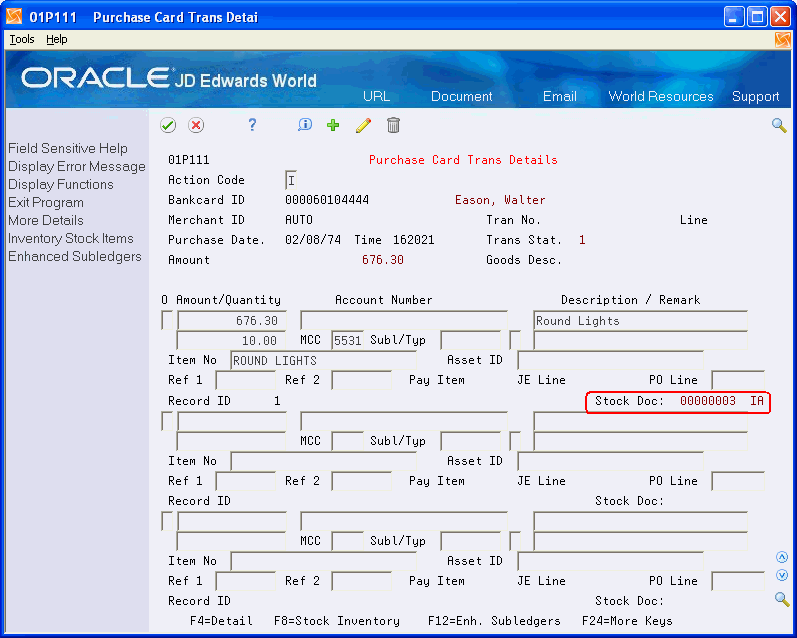Click the URL banner link

(377, 96)
